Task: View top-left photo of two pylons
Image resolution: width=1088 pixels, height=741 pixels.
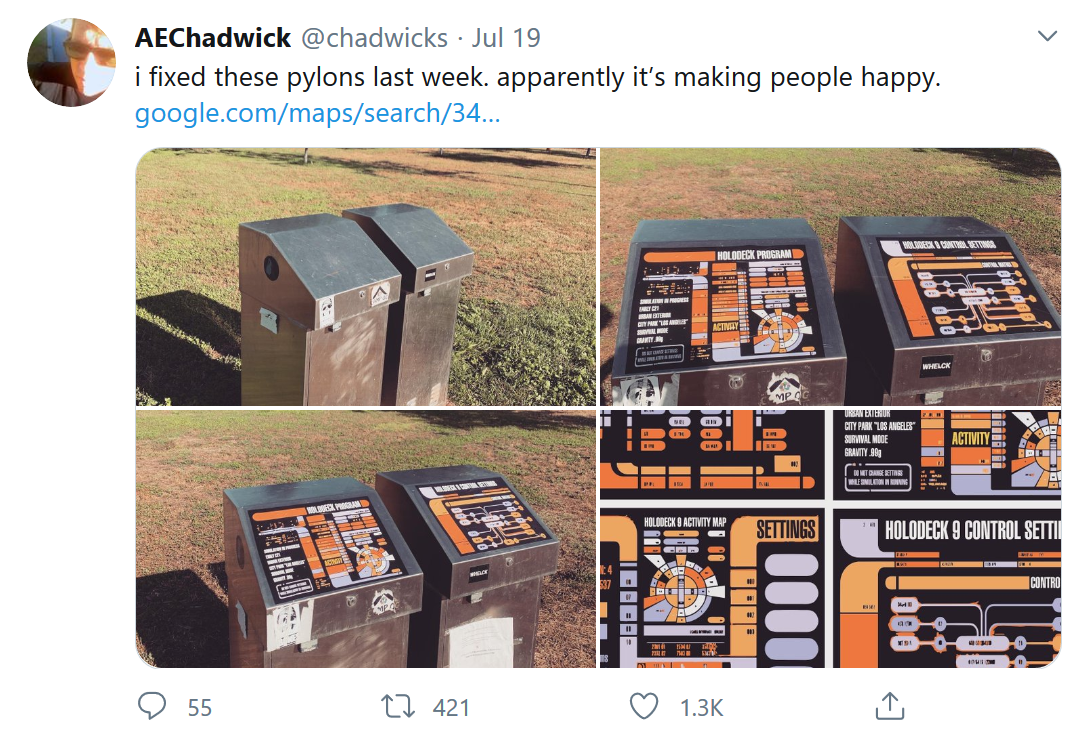Action: (x=366, y=276)
